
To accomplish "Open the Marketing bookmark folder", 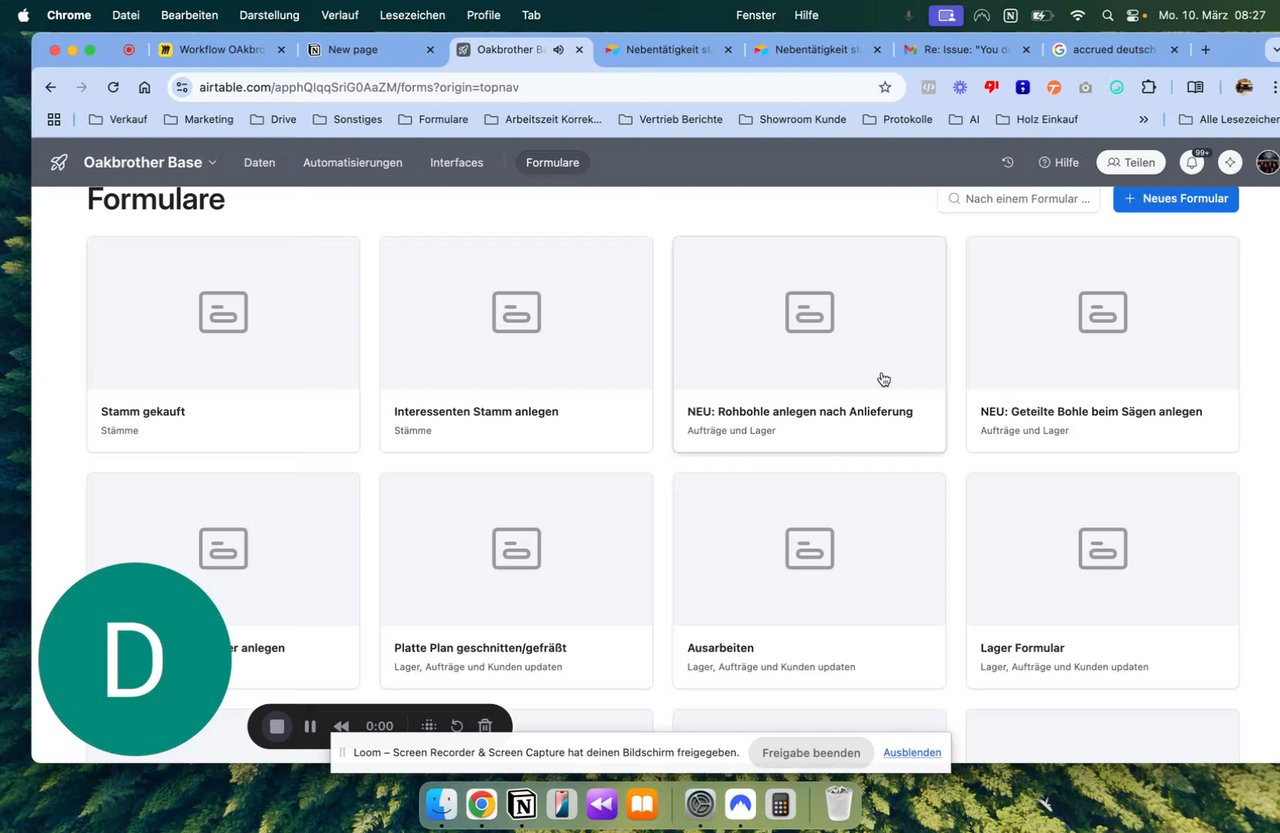I will [198, 119].
